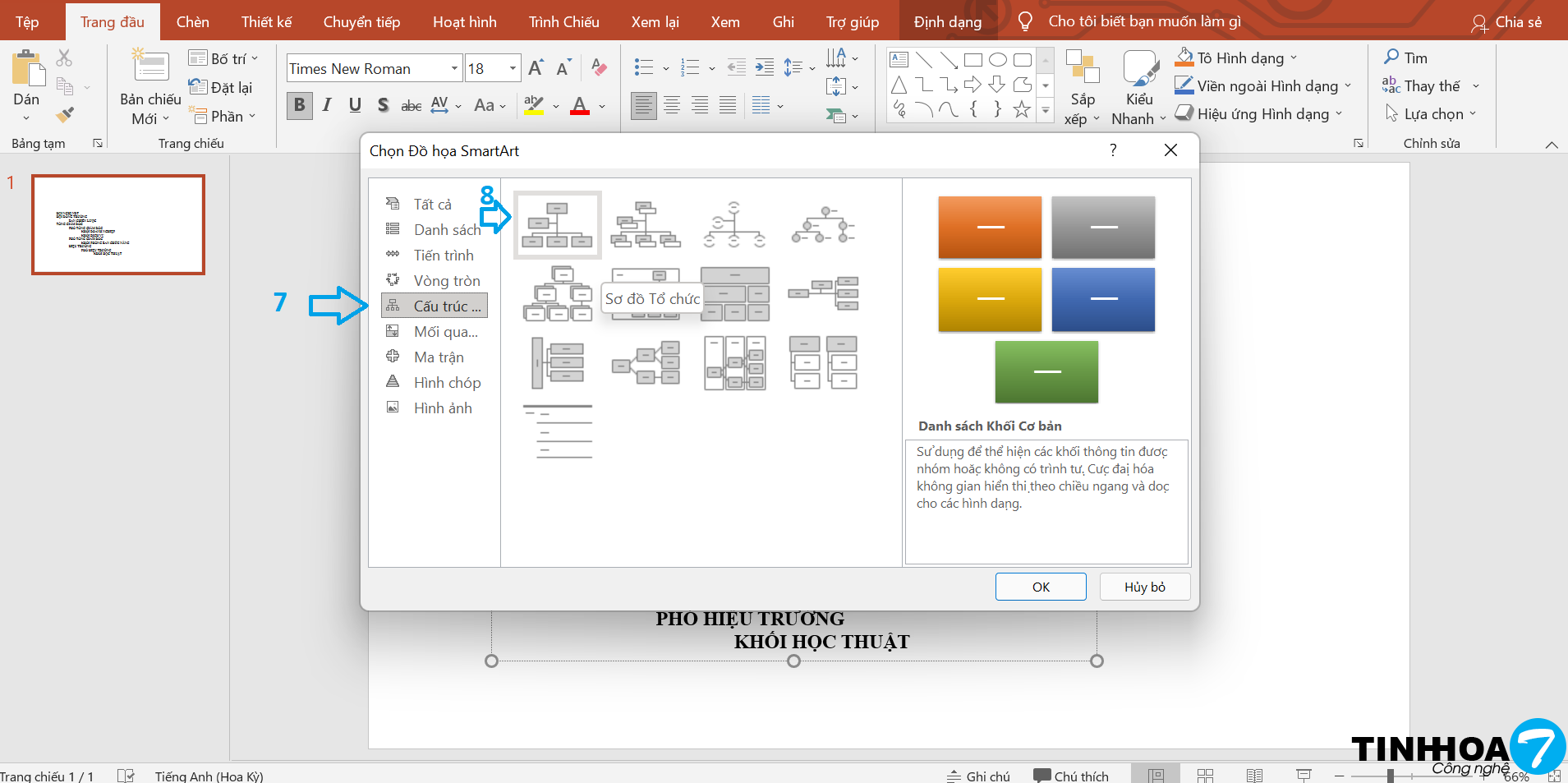Click the Increase Font Size icon
Viewport: 1568px width, 783px height.
(x=536, y=68)
